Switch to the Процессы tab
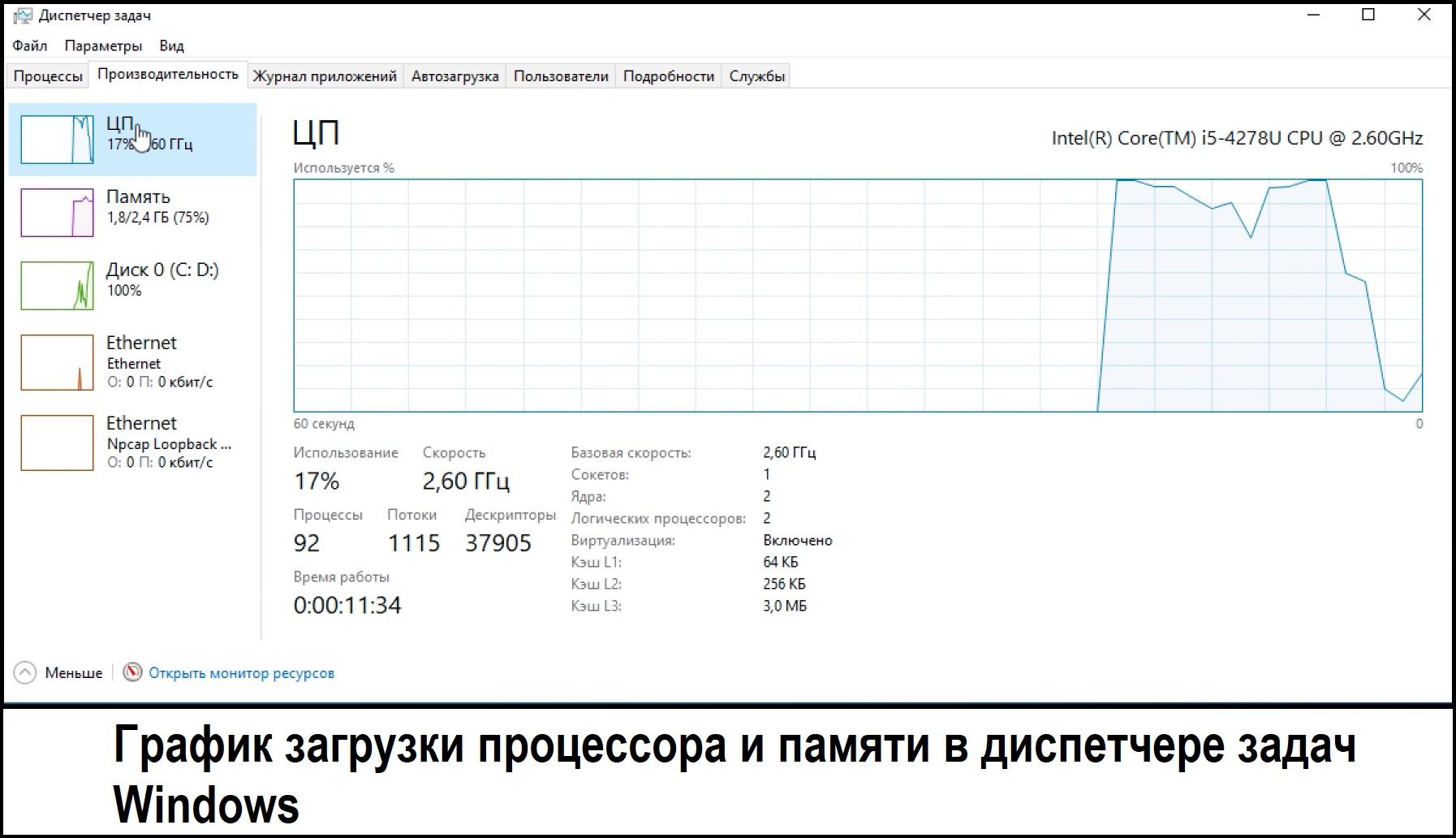1456x838 pixels. pyautogui.click(x=48, y=76)
